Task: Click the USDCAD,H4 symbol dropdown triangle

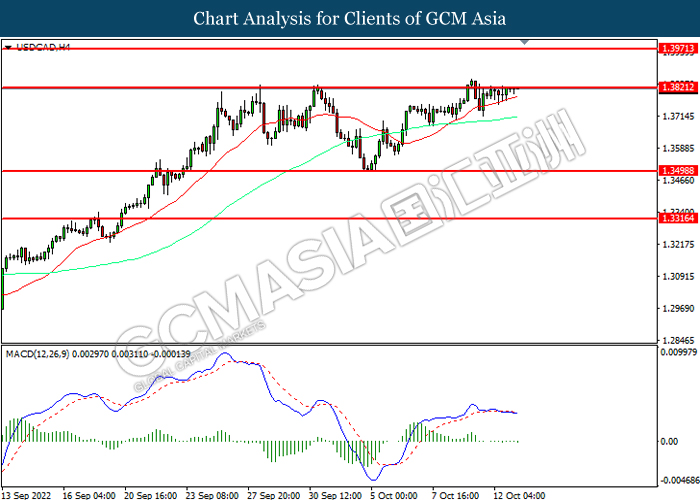Action: [x=8, y=47]
